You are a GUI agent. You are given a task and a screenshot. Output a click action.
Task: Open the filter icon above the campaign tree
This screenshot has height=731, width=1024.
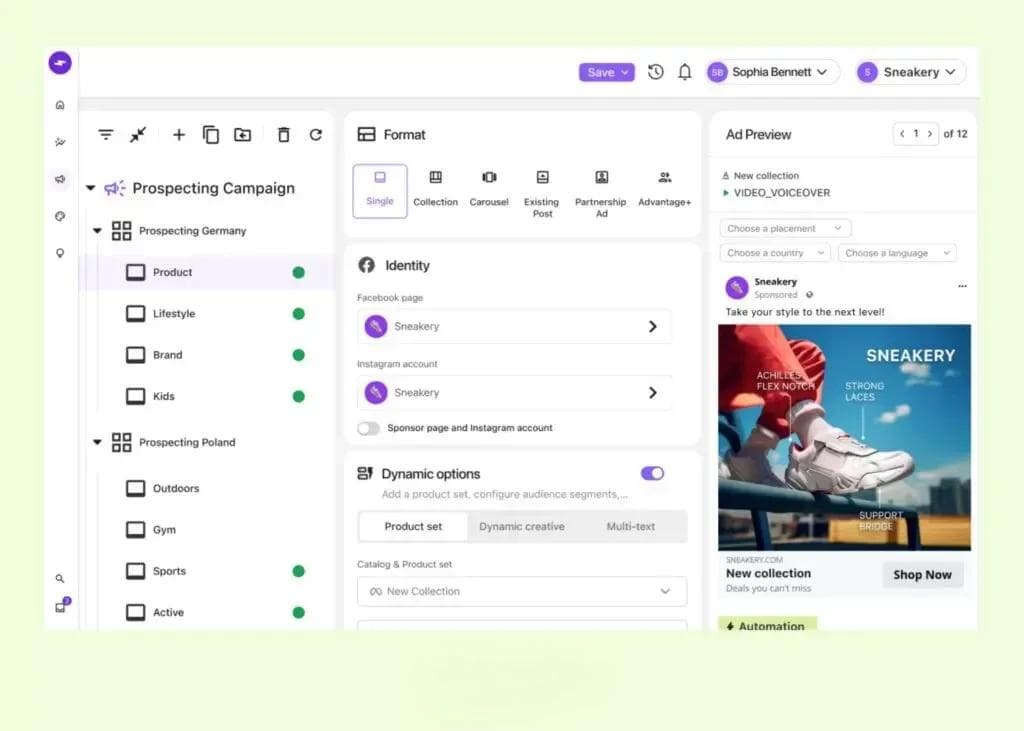coord(106,134)
